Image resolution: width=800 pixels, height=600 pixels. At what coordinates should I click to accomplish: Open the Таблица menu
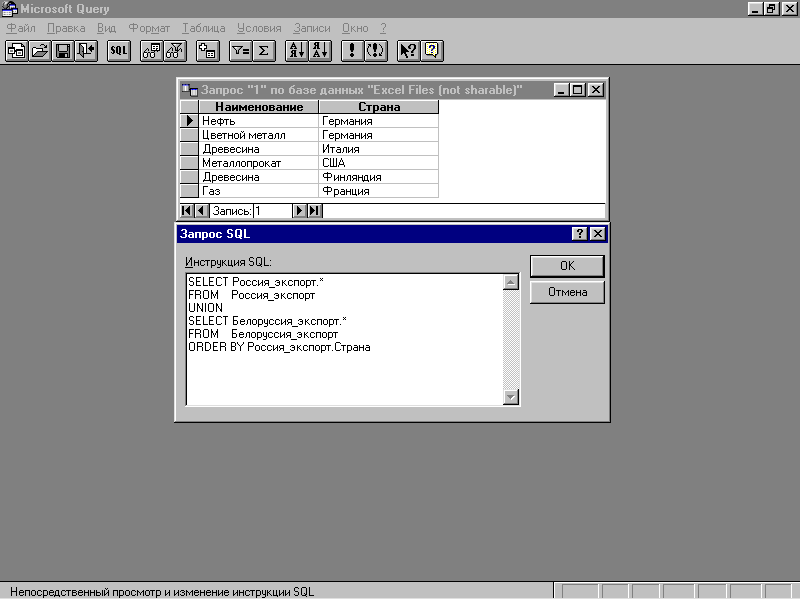coord(204,28)
